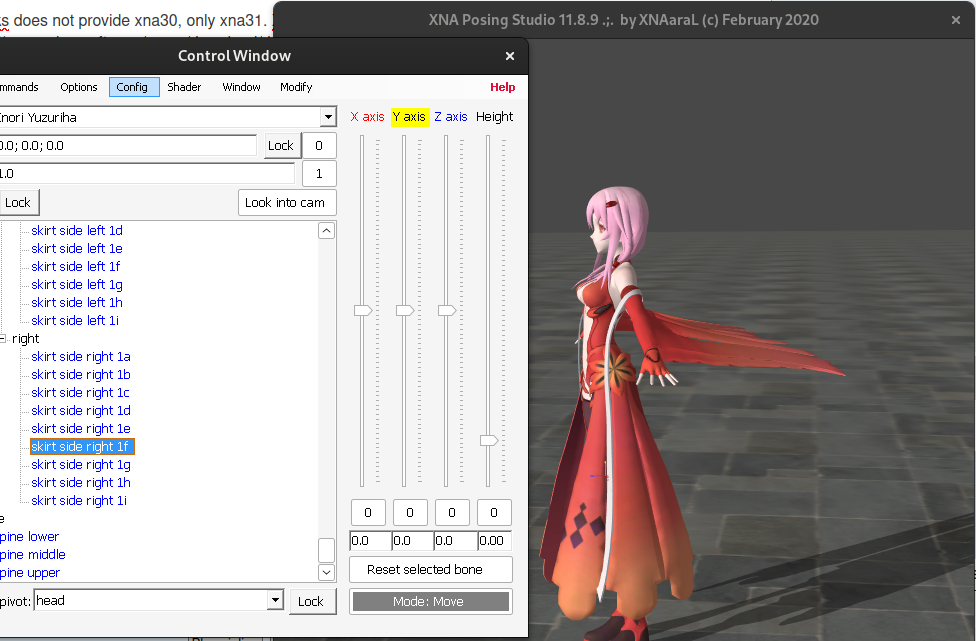The height and width of the screenshot is (641, 976).
Task: Open the Config menu
Action: pyautogui.click(x=134, y=87)
